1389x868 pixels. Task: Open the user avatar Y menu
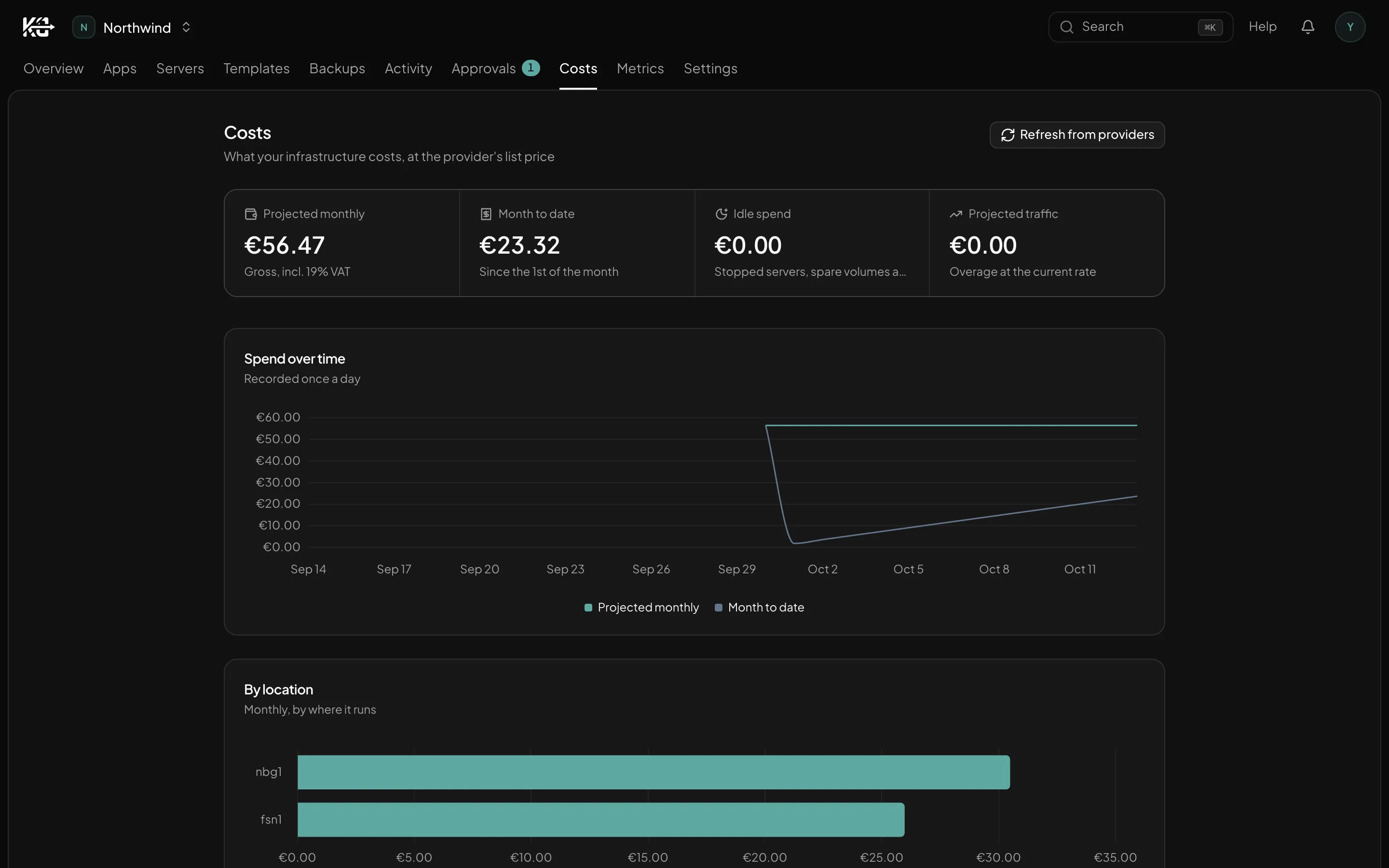(x=1350, y=27)
